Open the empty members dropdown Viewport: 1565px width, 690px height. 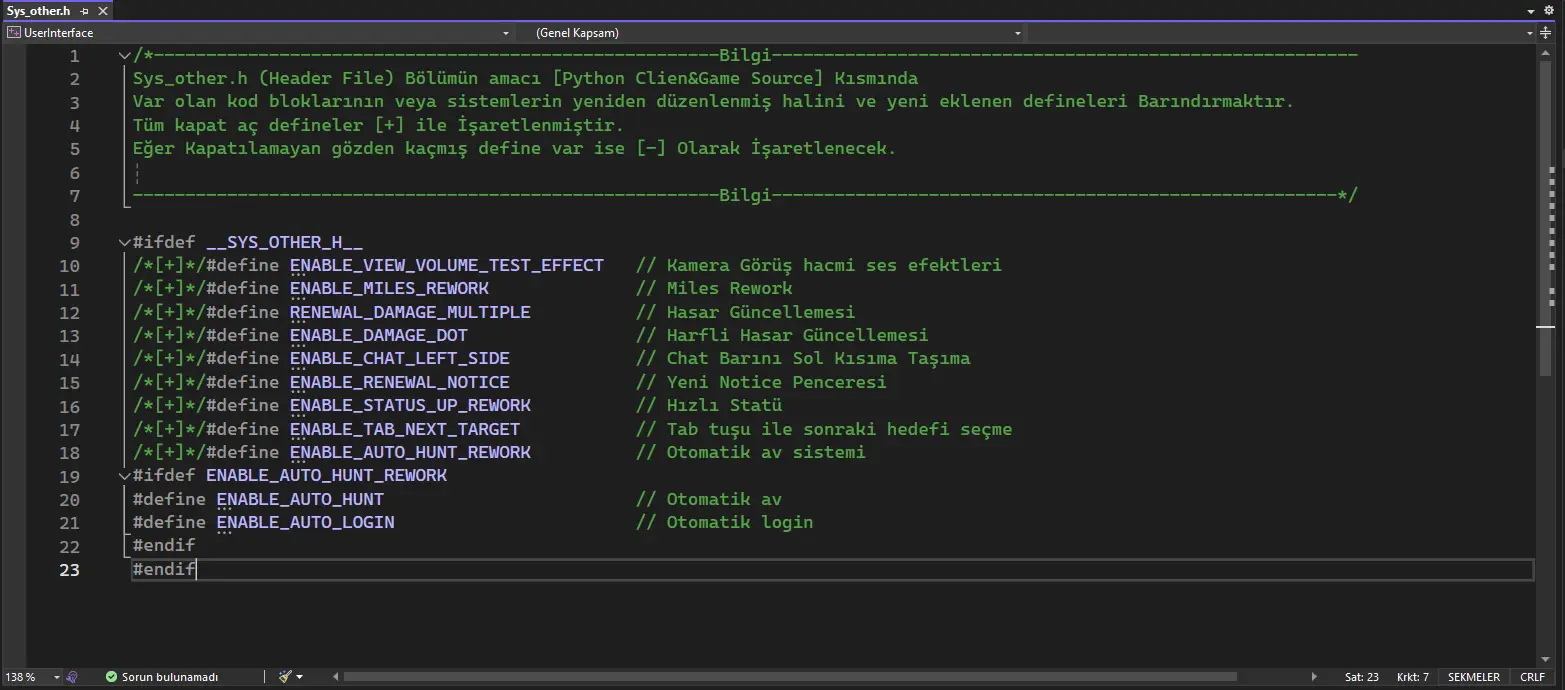click(x=1282, y=33)
